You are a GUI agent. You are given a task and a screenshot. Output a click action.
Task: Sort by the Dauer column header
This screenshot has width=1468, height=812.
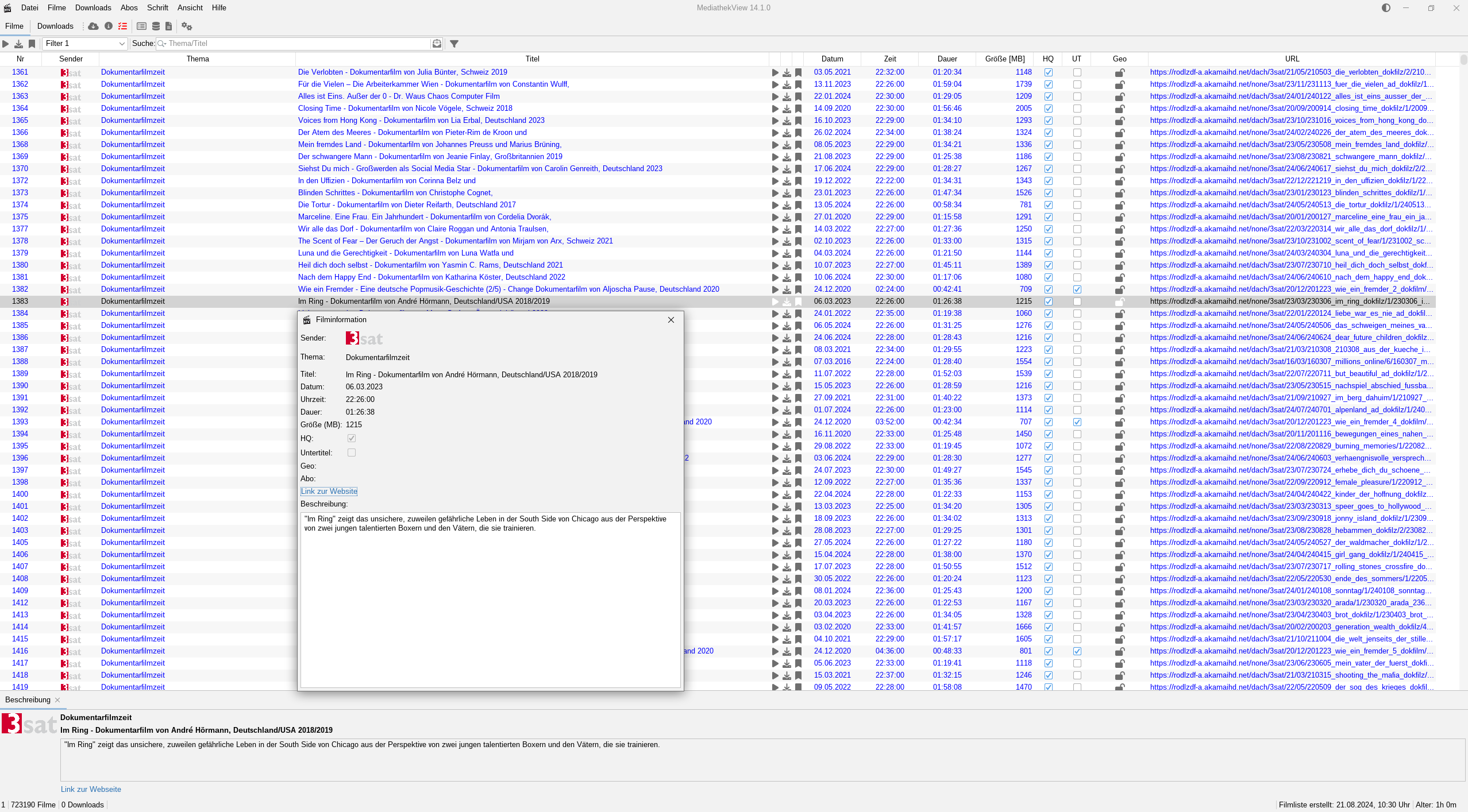point(947,59)
